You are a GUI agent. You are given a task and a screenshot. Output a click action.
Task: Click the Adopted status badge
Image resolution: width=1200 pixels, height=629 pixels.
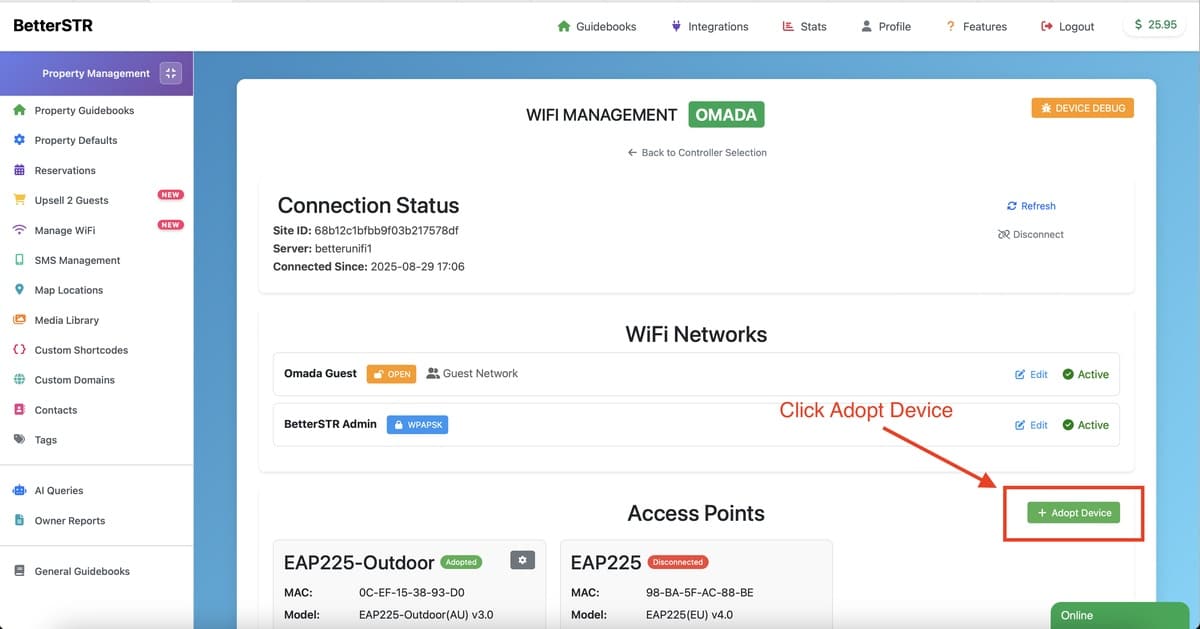(461, 562)
